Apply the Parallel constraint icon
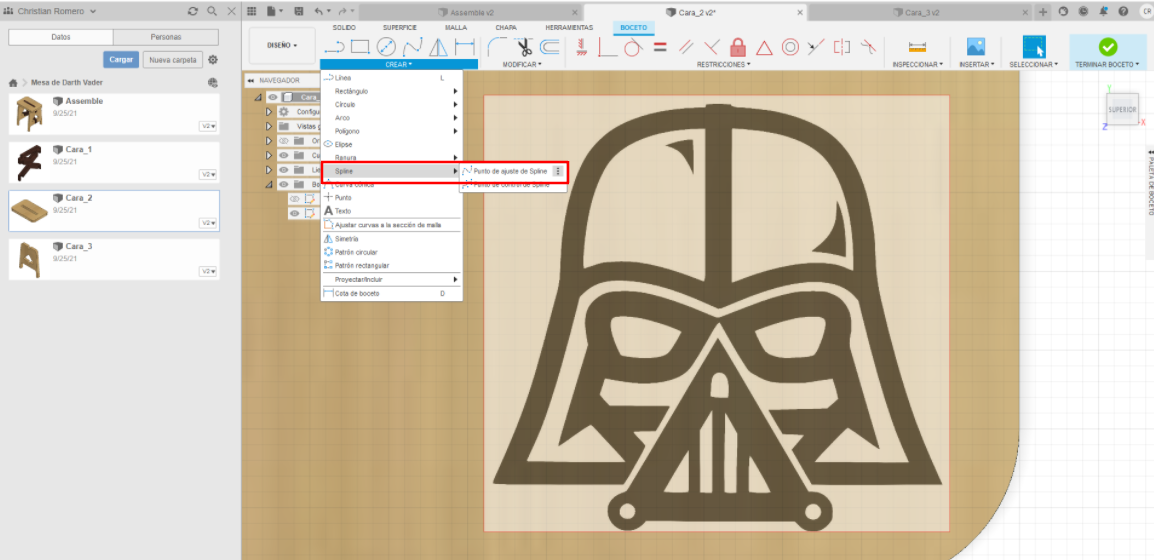 (x=685, y=48)
